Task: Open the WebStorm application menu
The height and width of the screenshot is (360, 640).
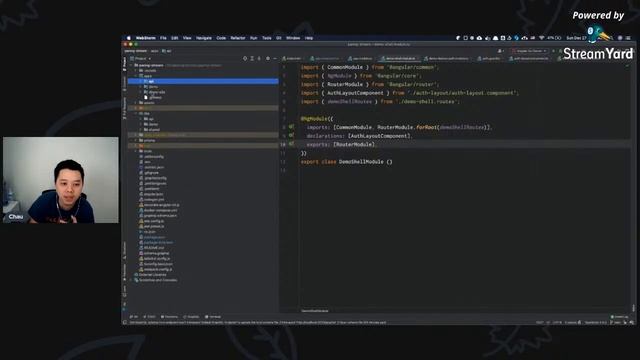Action: pyautogui.click(x=146, y=38)
